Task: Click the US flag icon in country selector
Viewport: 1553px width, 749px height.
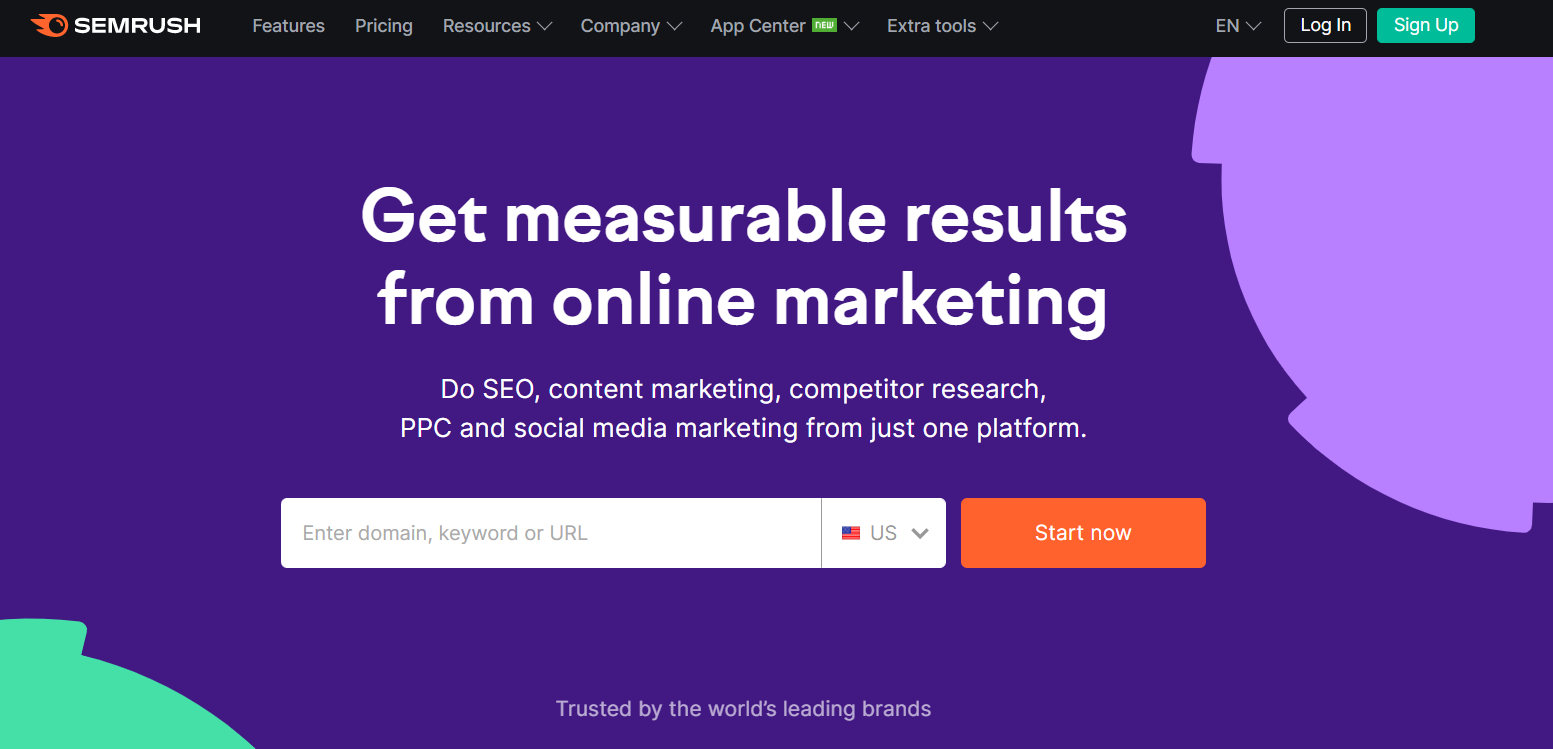Action: (x=851, y=533)
